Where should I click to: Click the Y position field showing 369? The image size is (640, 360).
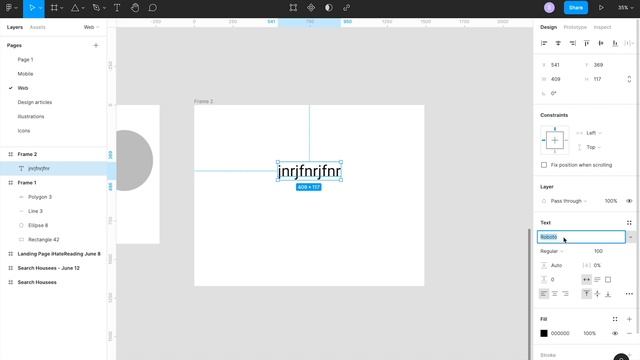click(601, 65)
